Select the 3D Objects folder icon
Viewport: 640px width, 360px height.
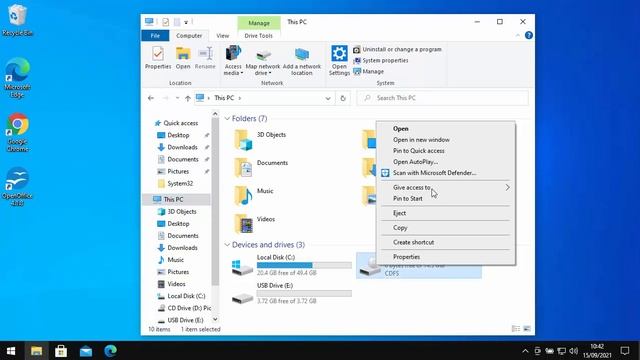[x=244, y=139]
